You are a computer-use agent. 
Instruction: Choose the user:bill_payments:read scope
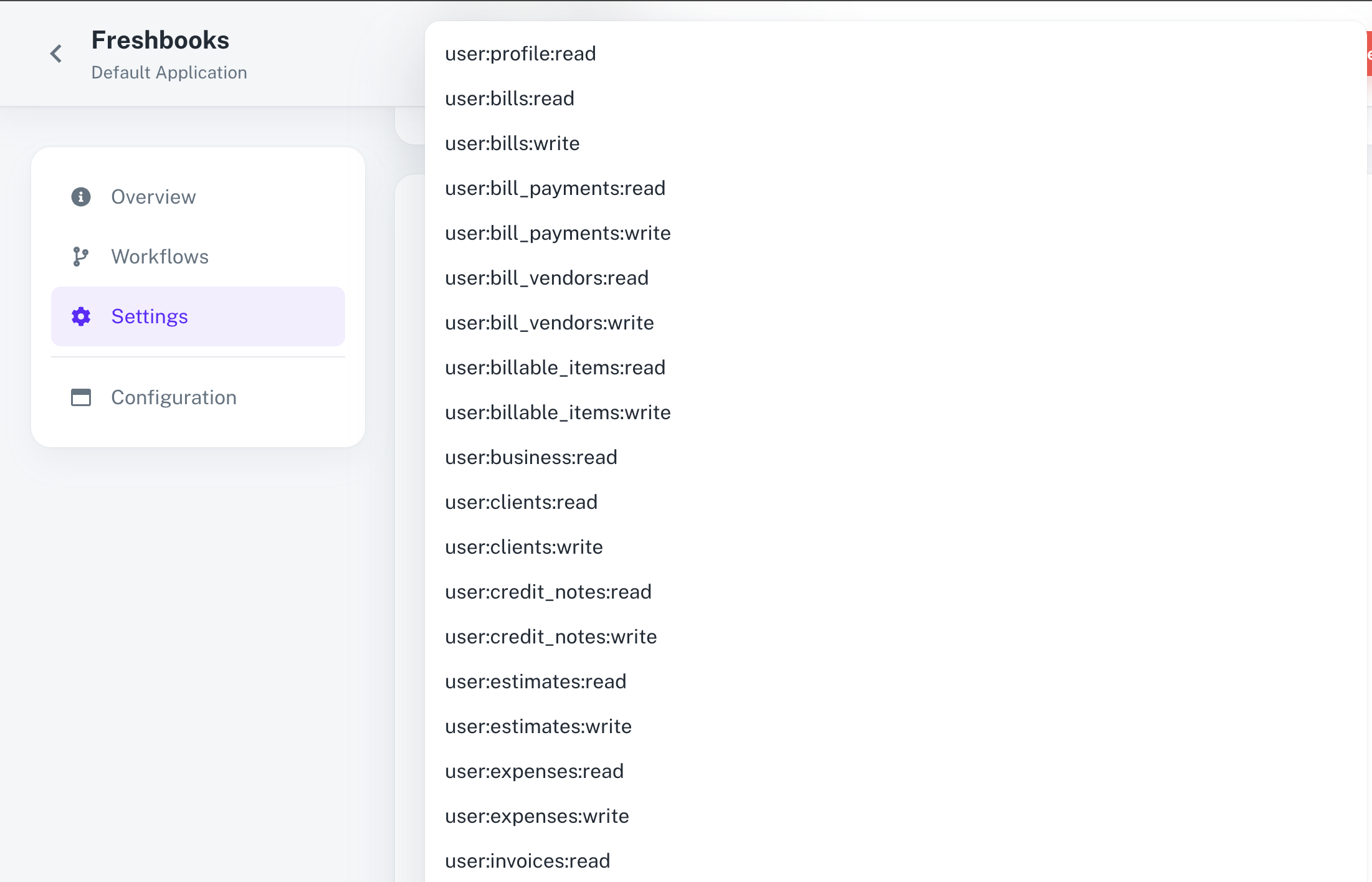coord(555,187)
